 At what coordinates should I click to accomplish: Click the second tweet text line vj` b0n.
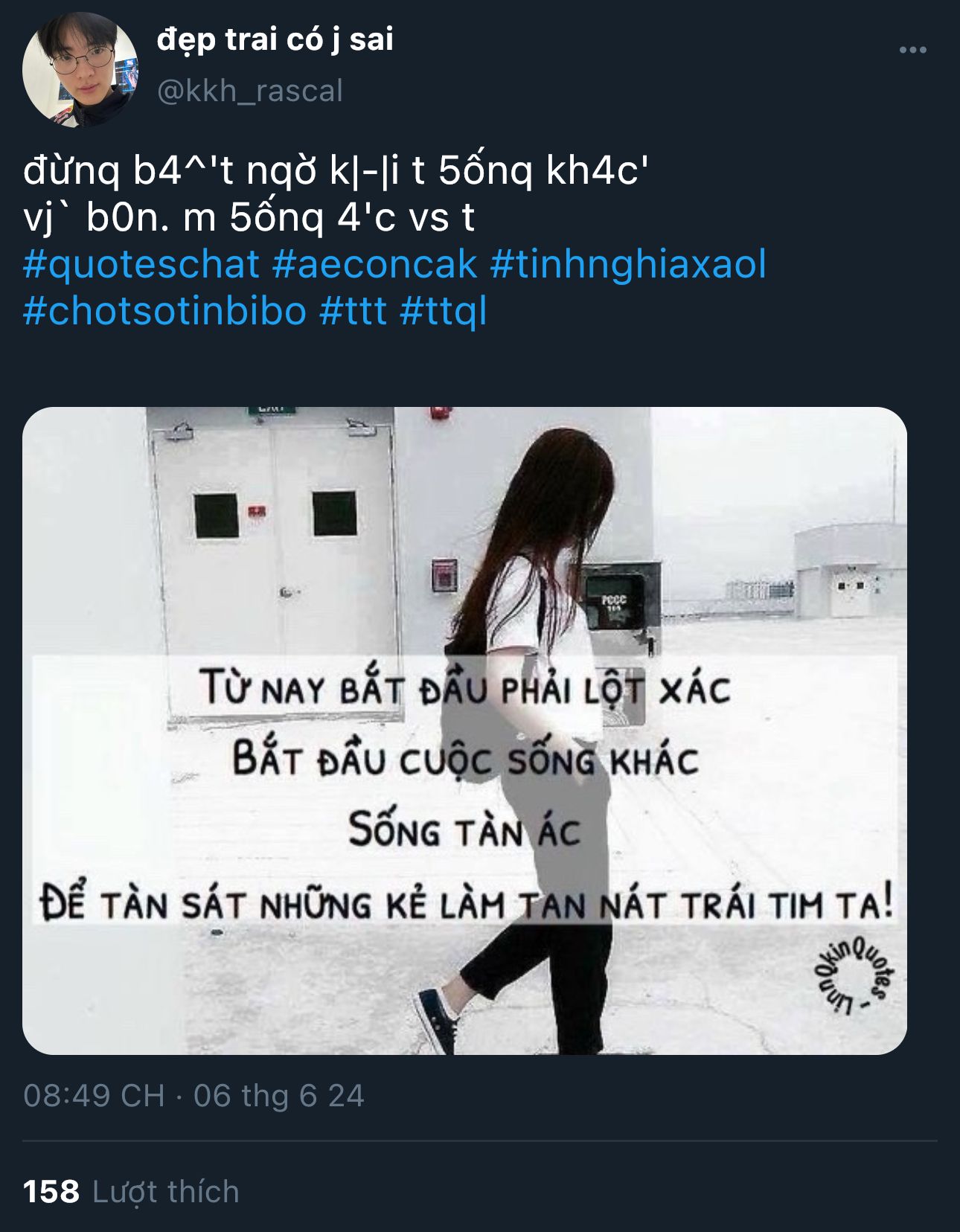pos(249,218)
